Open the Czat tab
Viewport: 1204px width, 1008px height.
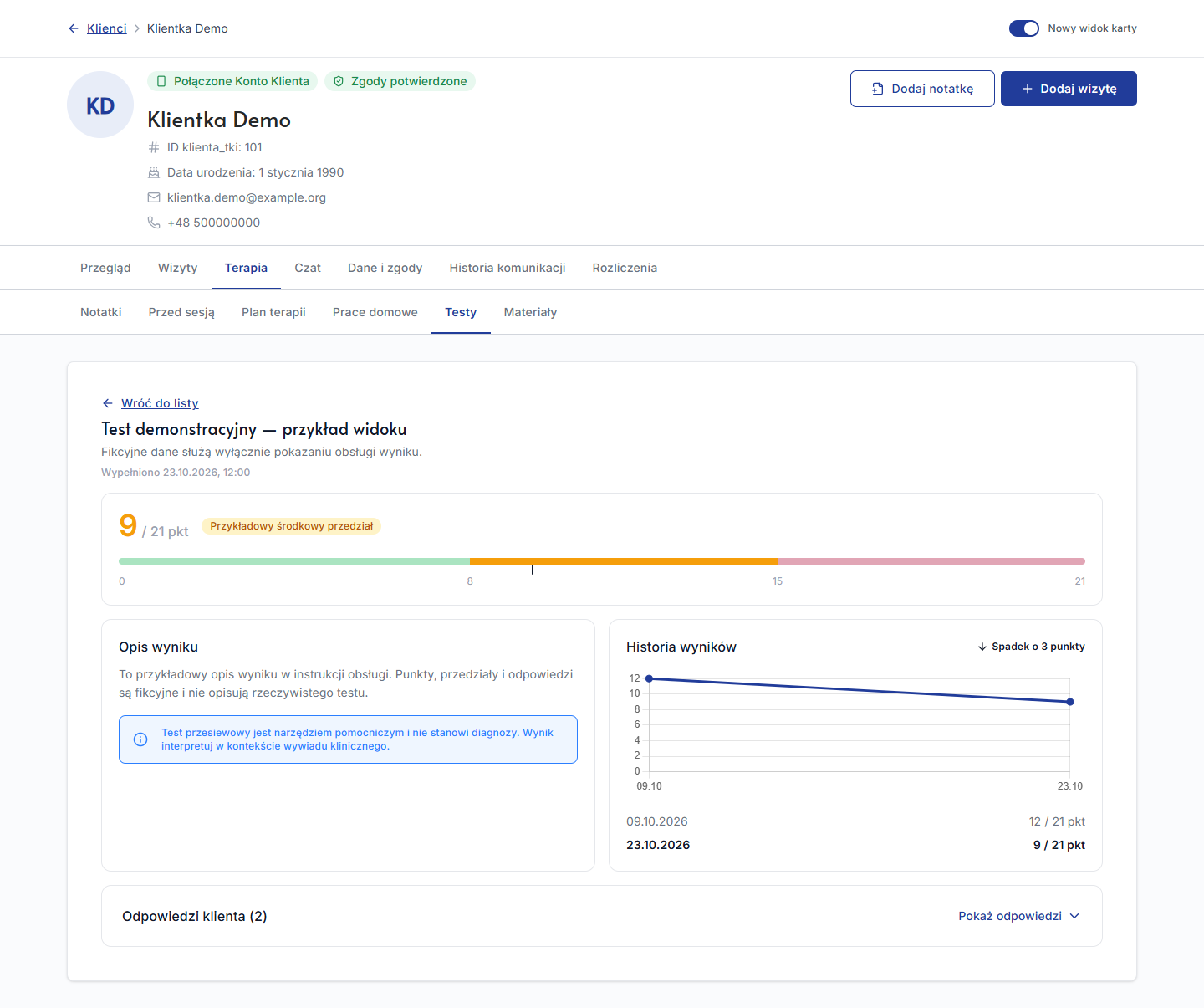[308, 268]
